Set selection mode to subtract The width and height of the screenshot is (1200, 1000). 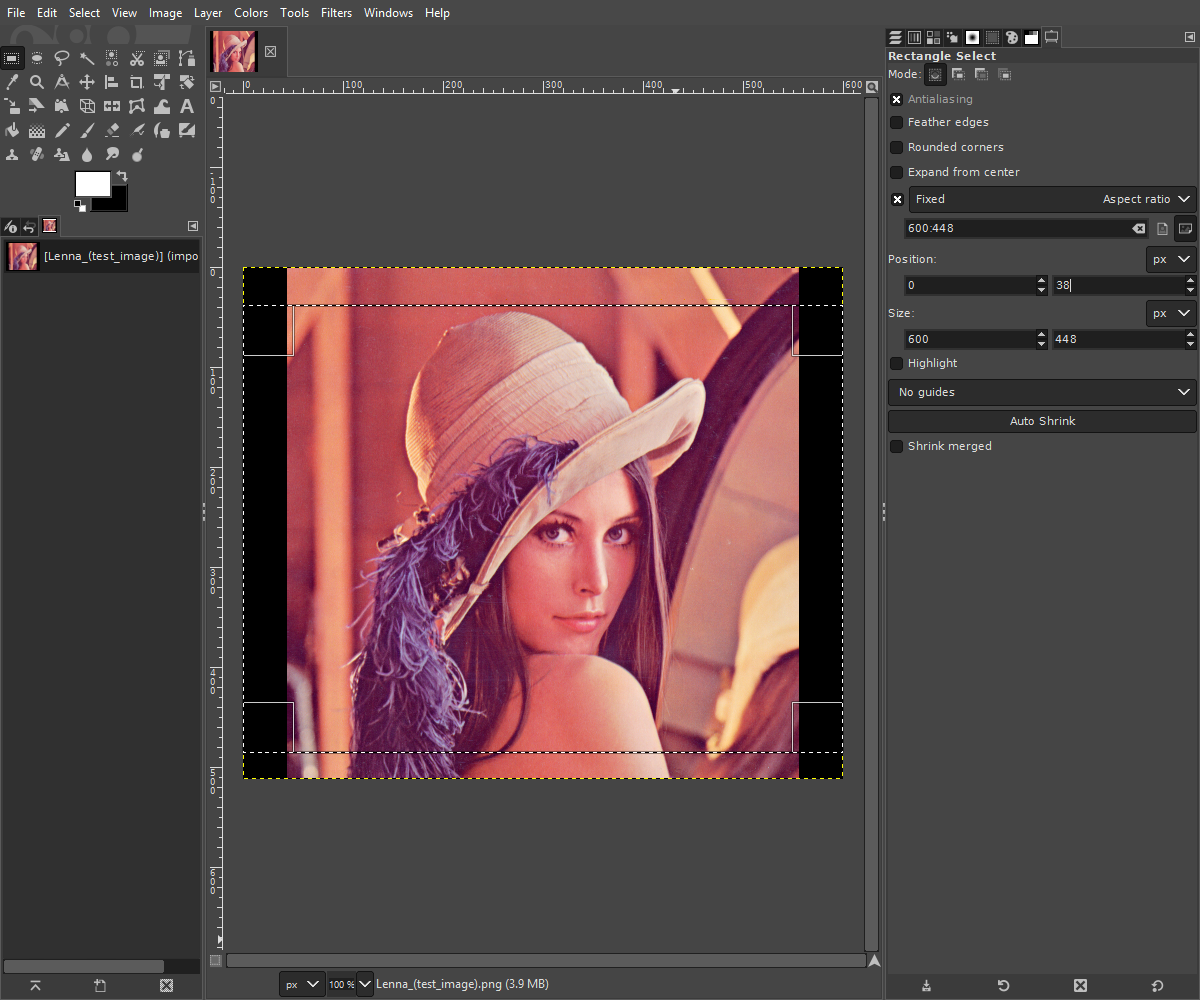click(x=981, y=74)
